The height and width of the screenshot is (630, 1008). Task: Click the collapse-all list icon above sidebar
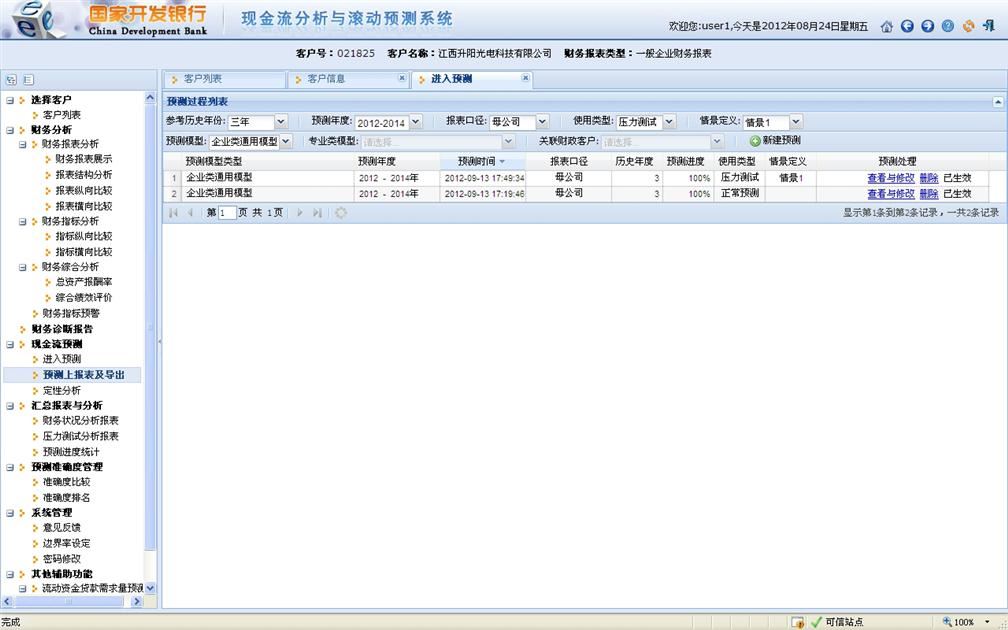(x=28, y=80)
